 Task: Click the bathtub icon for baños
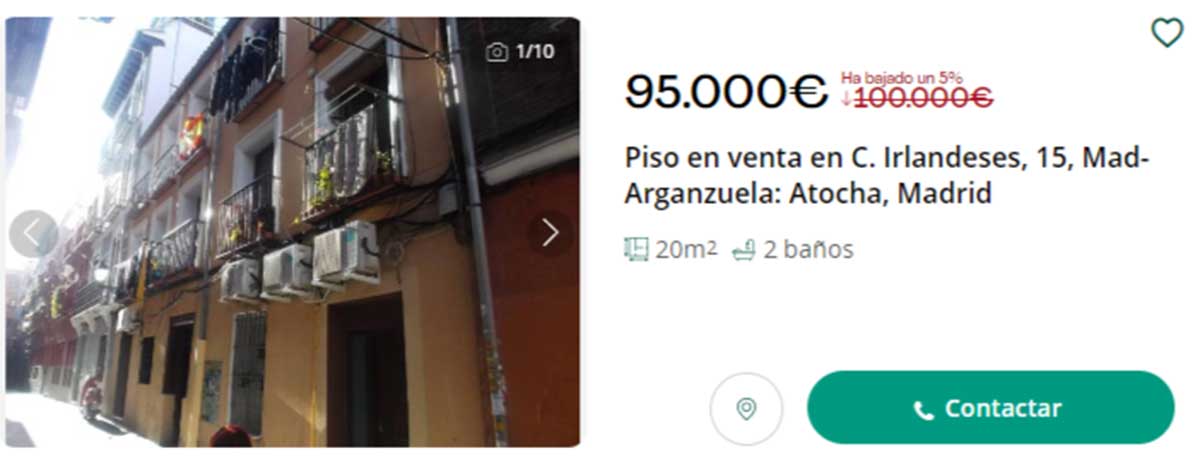pyautogui.click(x=743, y=250)
